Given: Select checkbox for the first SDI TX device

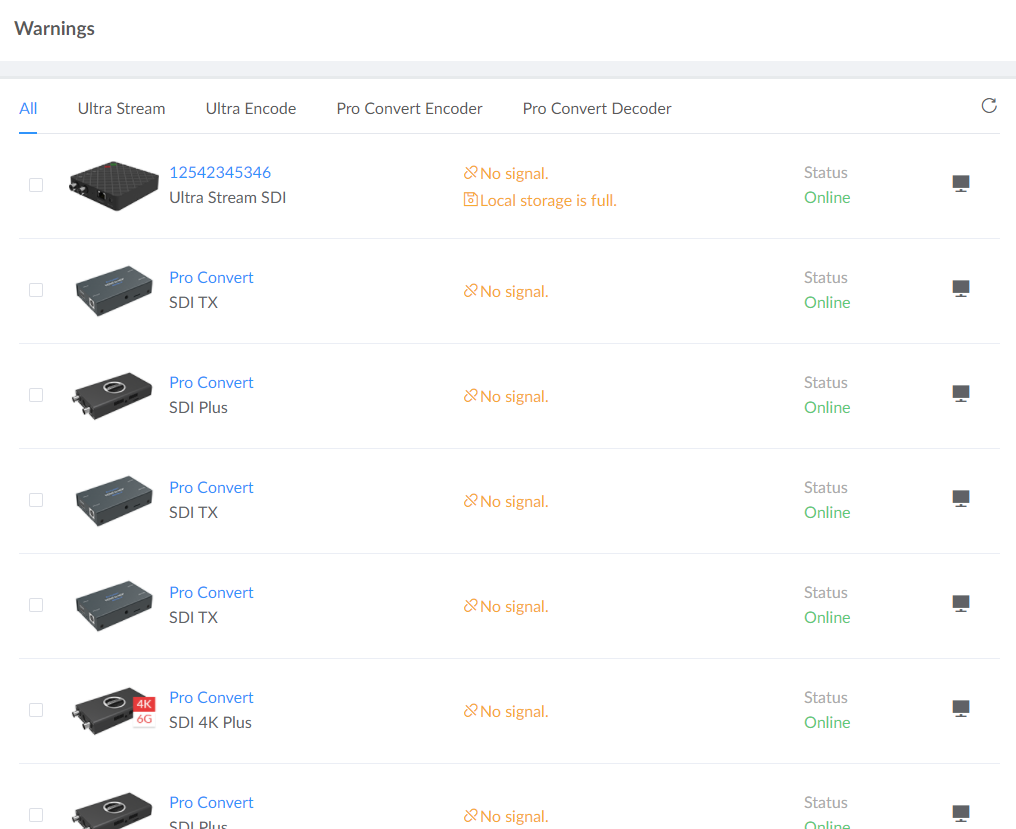Looking at the screenshot, I should (36, 290).
